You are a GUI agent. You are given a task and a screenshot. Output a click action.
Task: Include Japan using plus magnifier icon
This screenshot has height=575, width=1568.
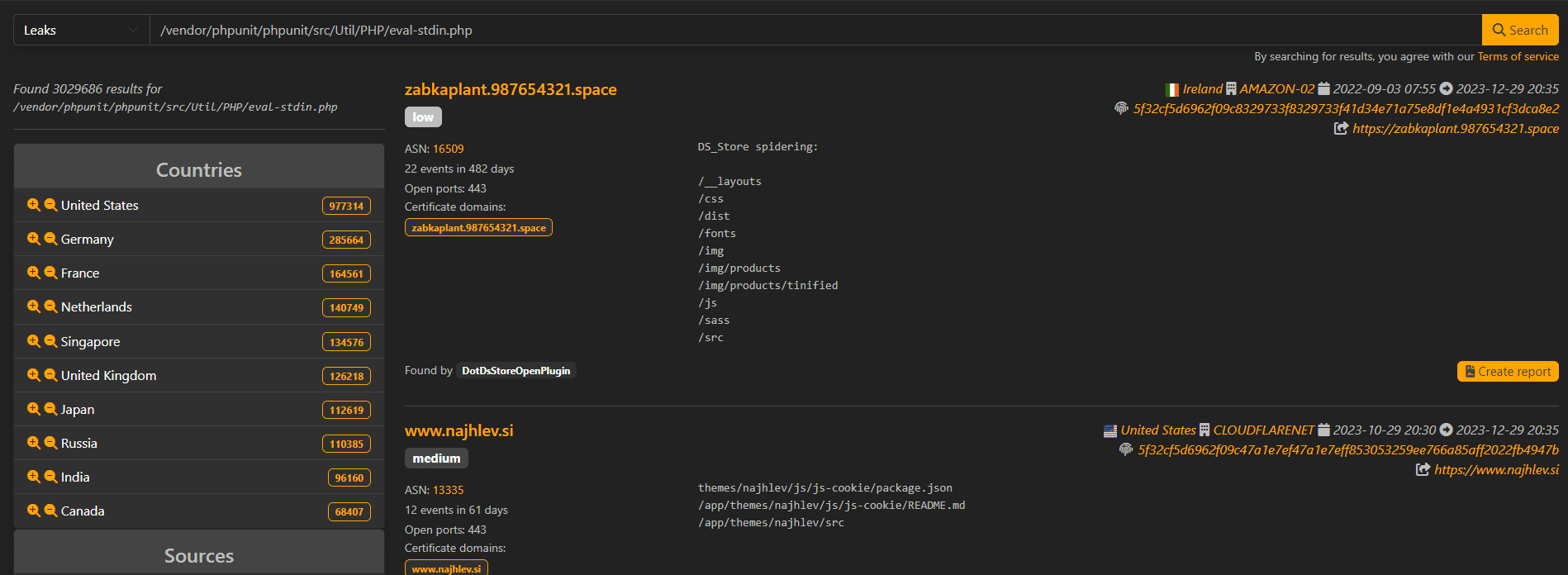point(33,409)
